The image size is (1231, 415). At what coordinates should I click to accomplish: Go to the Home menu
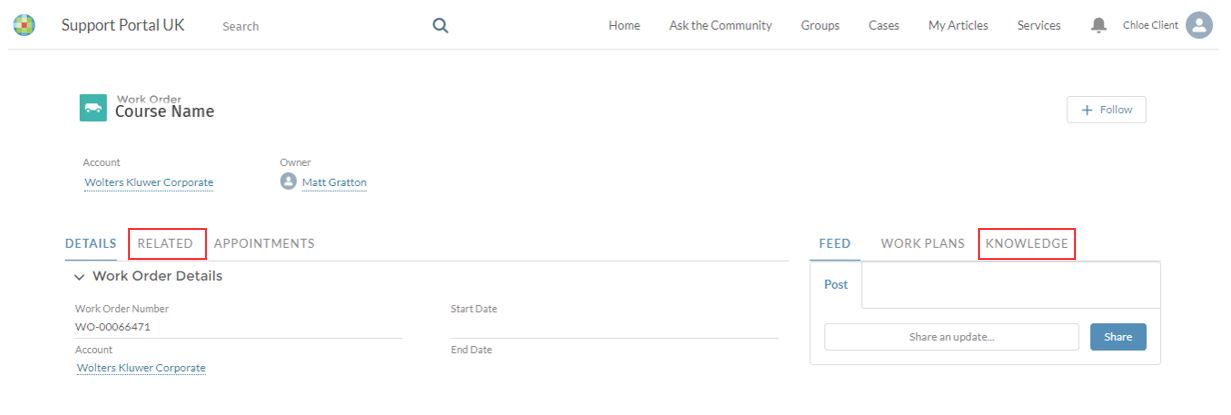tap(624, 26)
